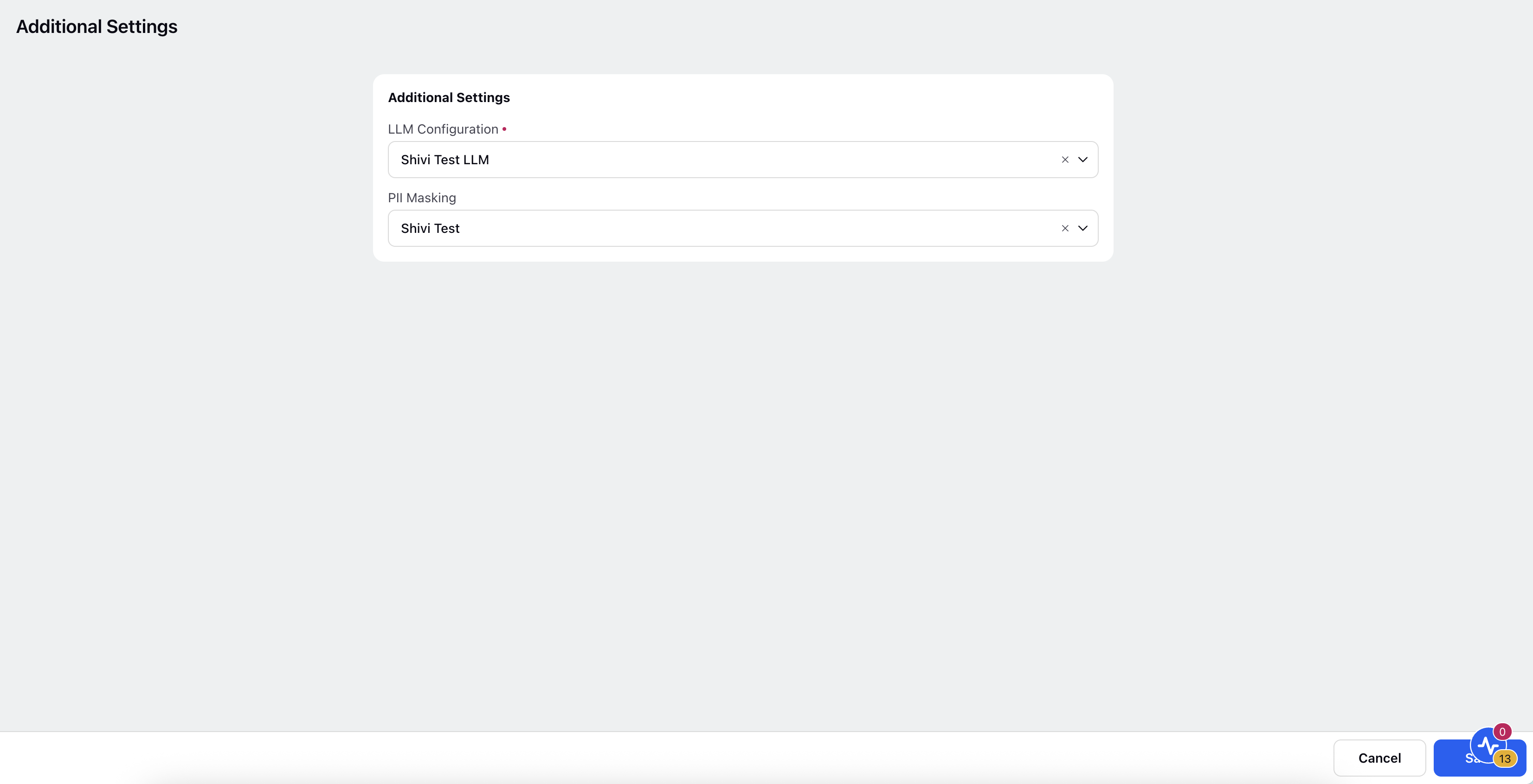Click the Shivi Test PII Masking field
Image resolution: width=1533 pixels, height=784 pixels.
[743, 228]
